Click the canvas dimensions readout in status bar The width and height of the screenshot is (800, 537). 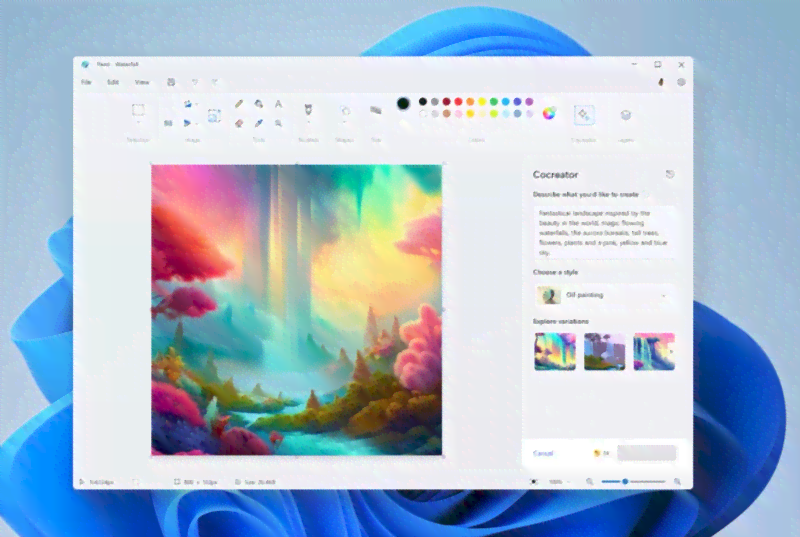196,481
